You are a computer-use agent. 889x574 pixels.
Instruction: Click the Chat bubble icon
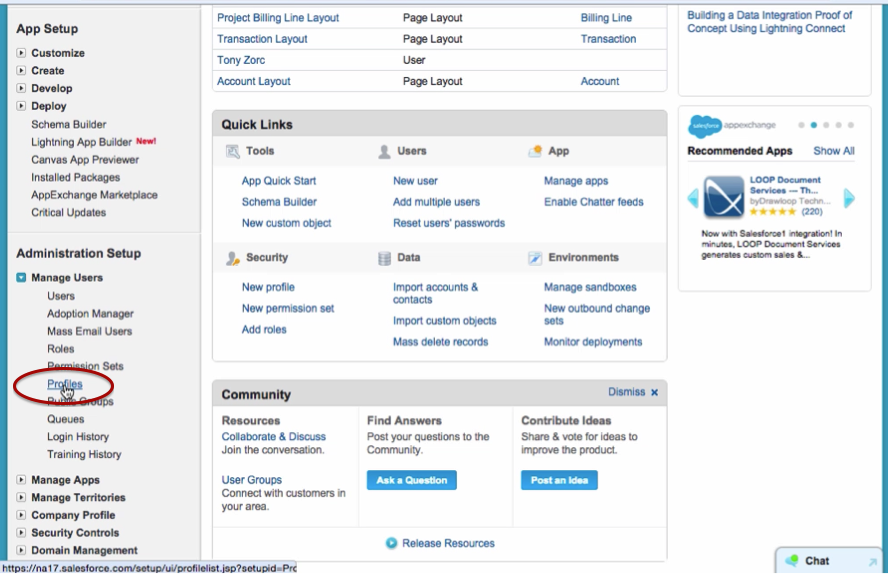point(791,561)
